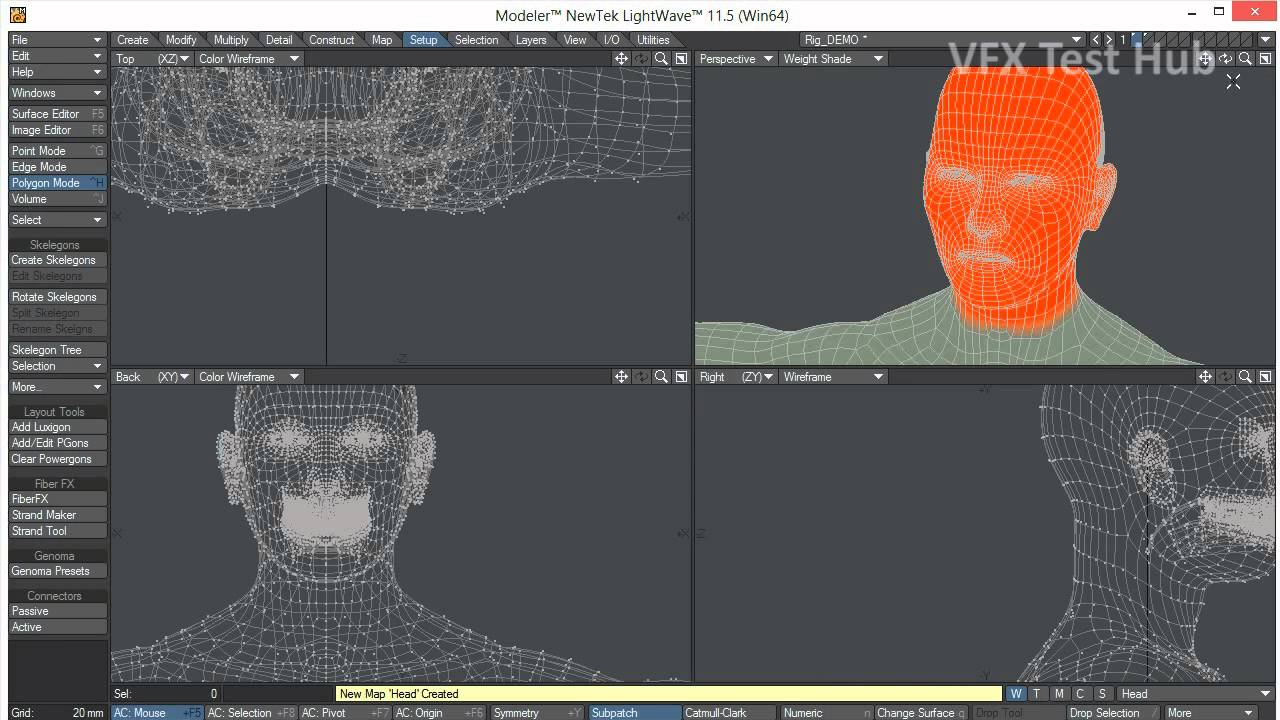
Task: Select S selection set map type button
Action: coord(1102,694)
